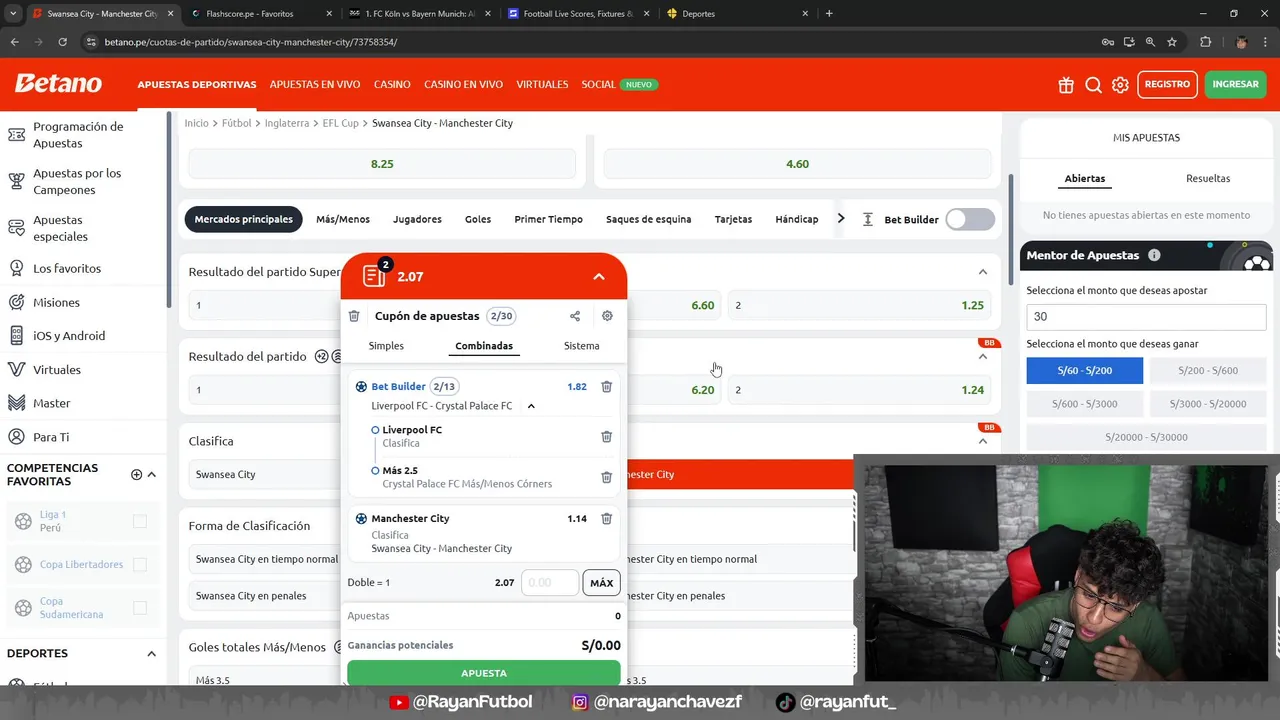Click the REGISTRO button

click(x=1167, y=85)
